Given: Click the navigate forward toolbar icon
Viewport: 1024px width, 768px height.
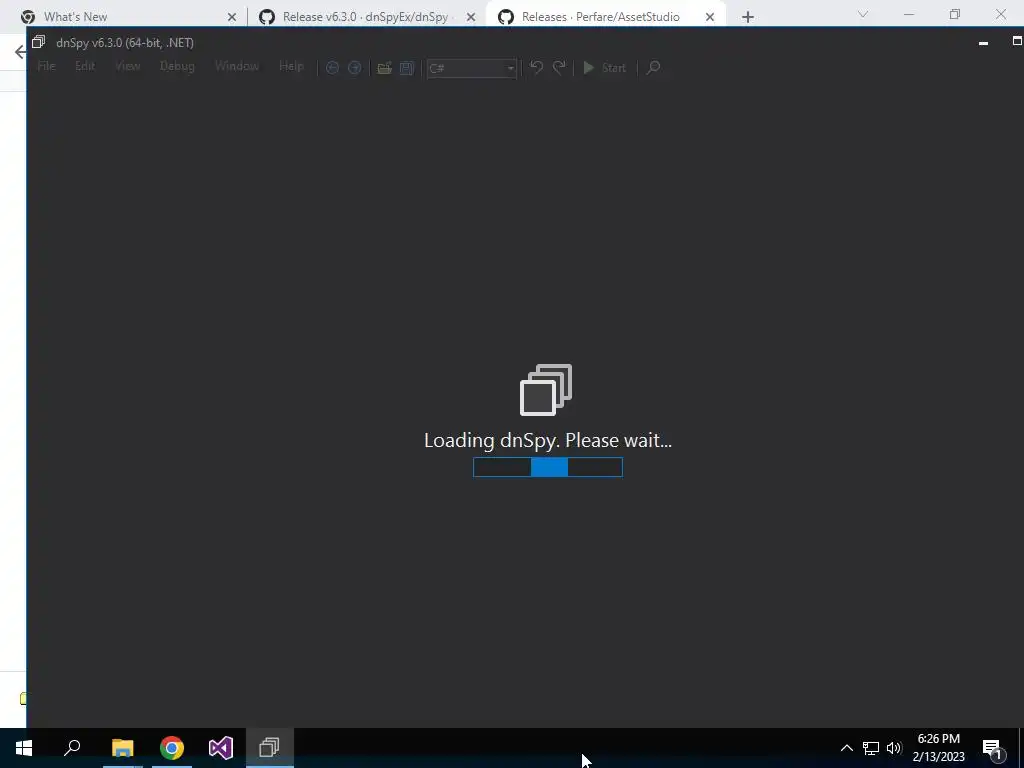Looking at the screenshot, I should [355, 68].
